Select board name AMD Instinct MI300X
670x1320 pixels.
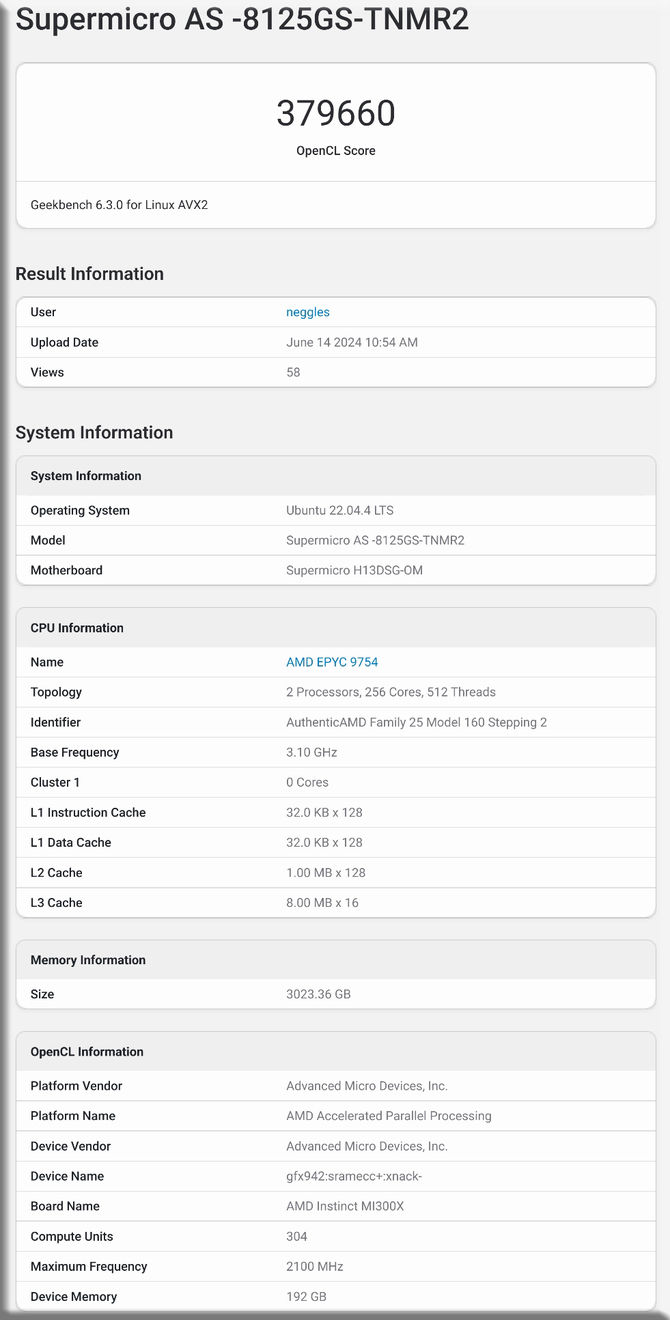(x=347, y=1206)
